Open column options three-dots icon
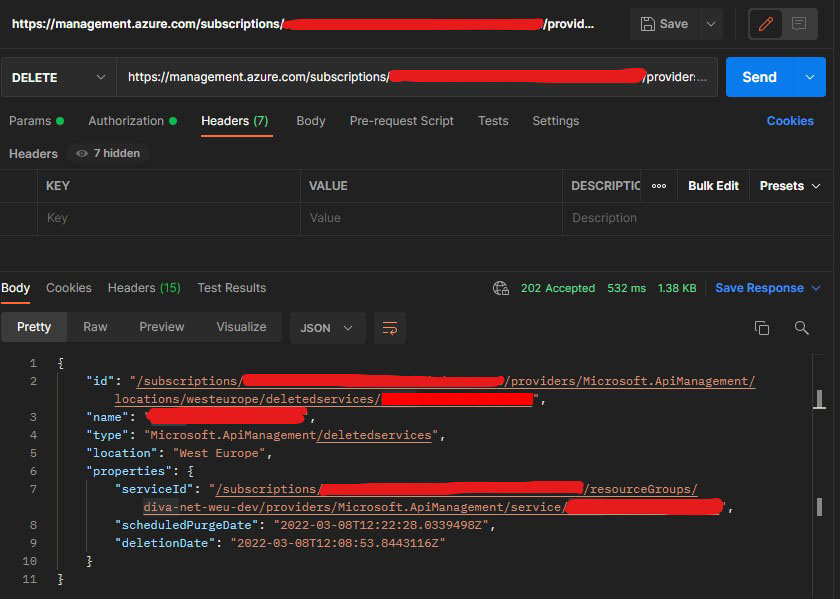Screen dimensions: 840x599 tap(659, 186)
